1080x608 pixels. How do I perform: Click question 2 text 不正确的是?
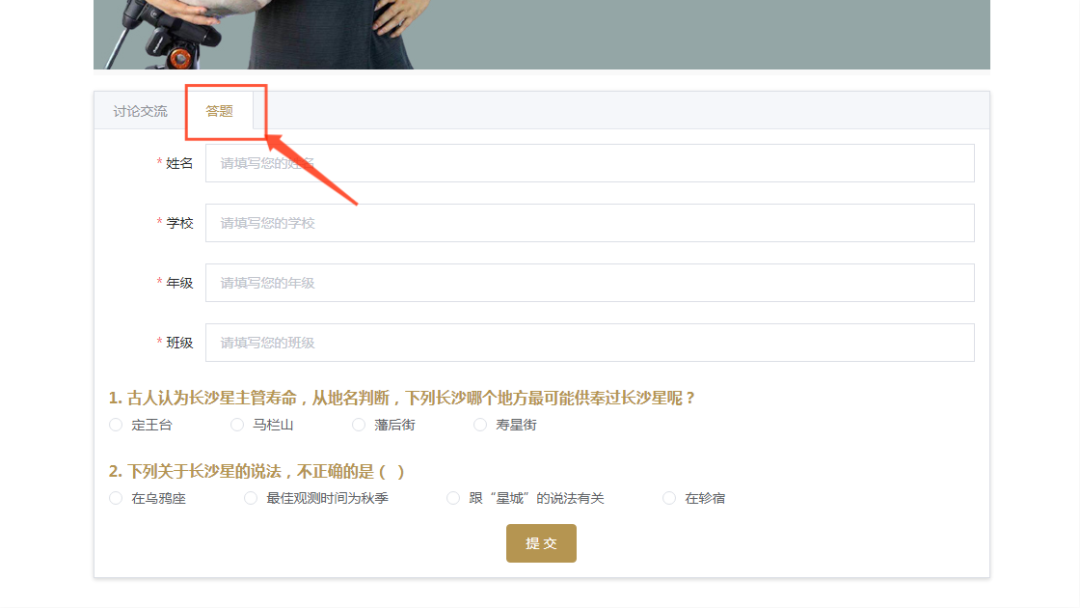256,472
